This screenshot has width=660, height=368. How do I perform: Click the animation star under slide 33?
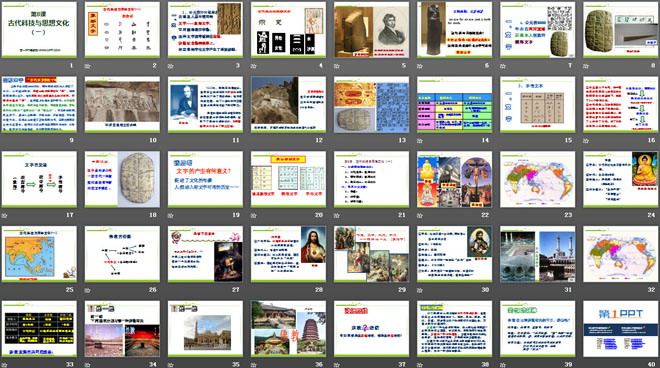click(x=4, y=365)
